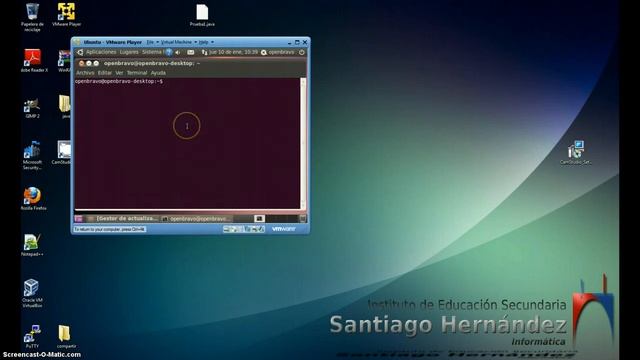Switch to Gestor de actualiza... taskbar button

(x=123, y=219)
